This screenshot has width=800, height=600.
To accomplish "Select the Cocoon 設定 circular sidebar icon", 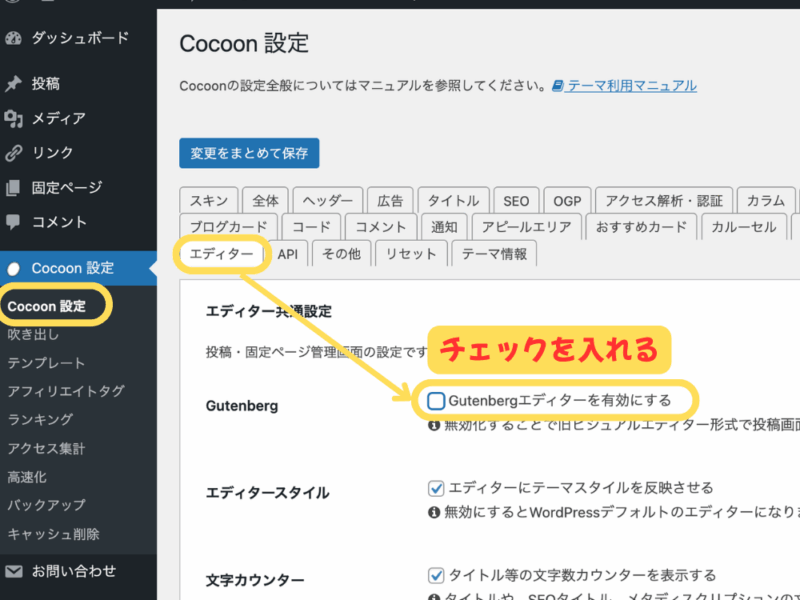I will coord(13,268).
